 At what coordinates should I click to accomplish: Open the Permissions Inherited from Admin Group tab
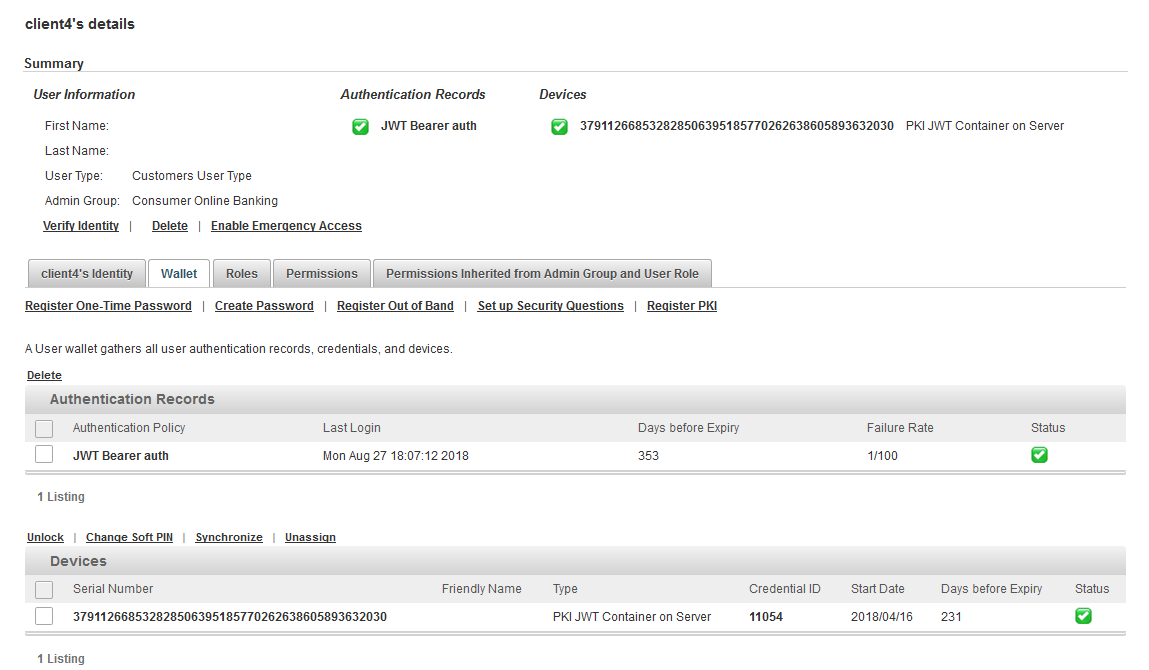[541, 272]
